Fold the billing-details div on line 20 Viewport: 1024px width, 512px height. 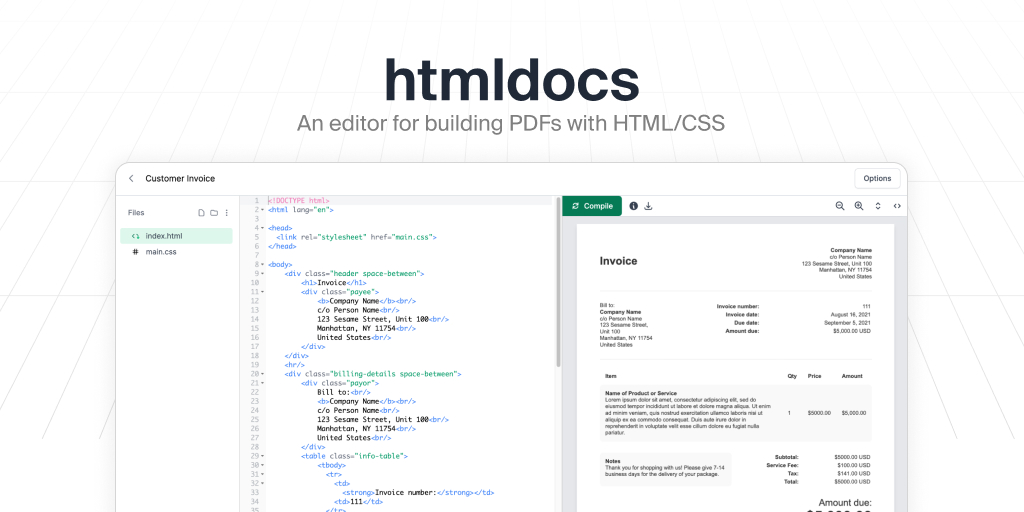pyautogui.click(x=262, y=374)
